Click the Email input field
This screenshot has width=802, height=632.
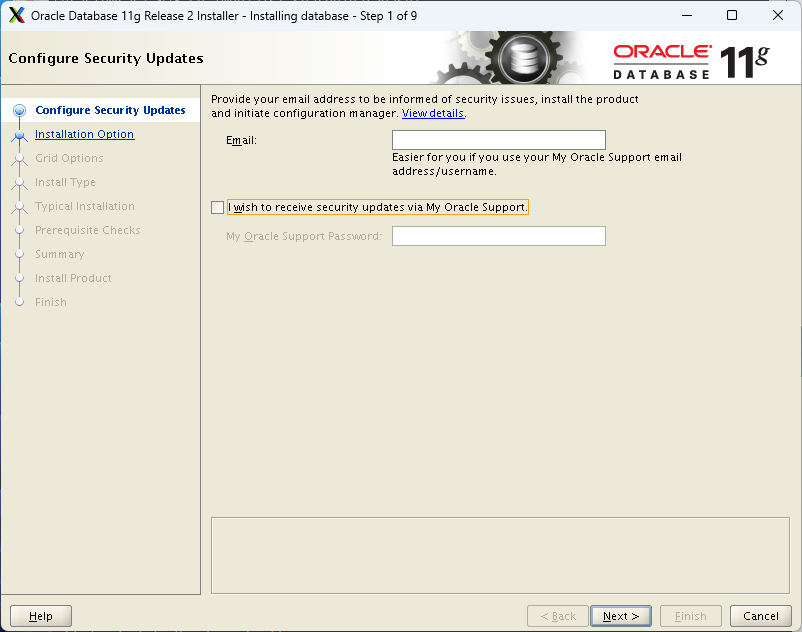click(x=499, y=140)
